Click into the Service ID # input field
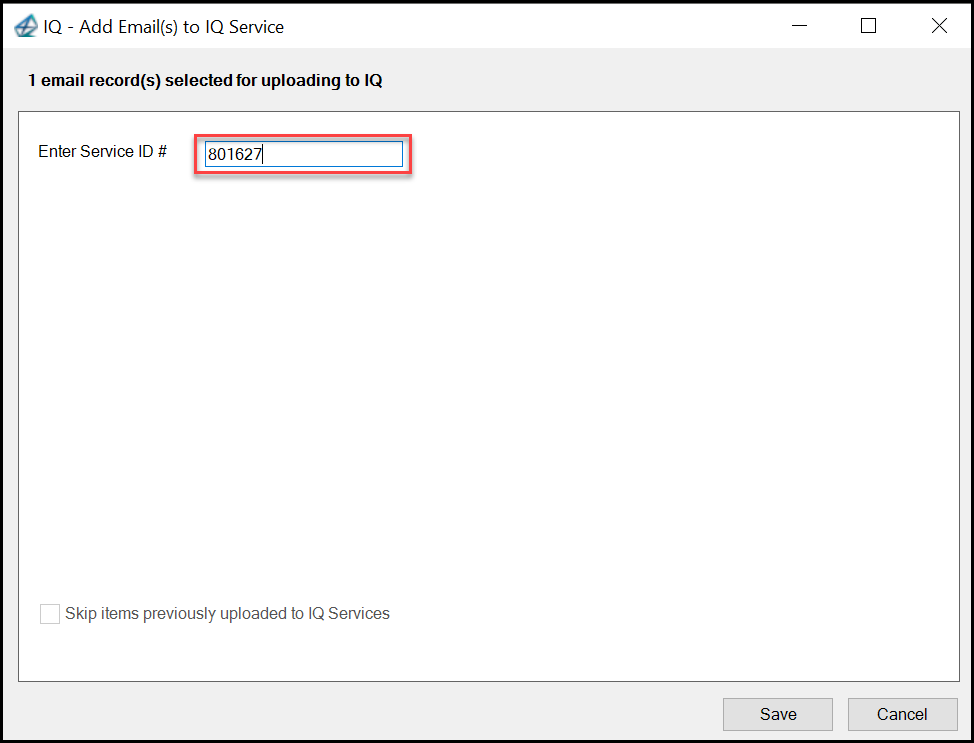Image resolution: width=974 pixels, height=743 pixels. [x=304, y=154]
